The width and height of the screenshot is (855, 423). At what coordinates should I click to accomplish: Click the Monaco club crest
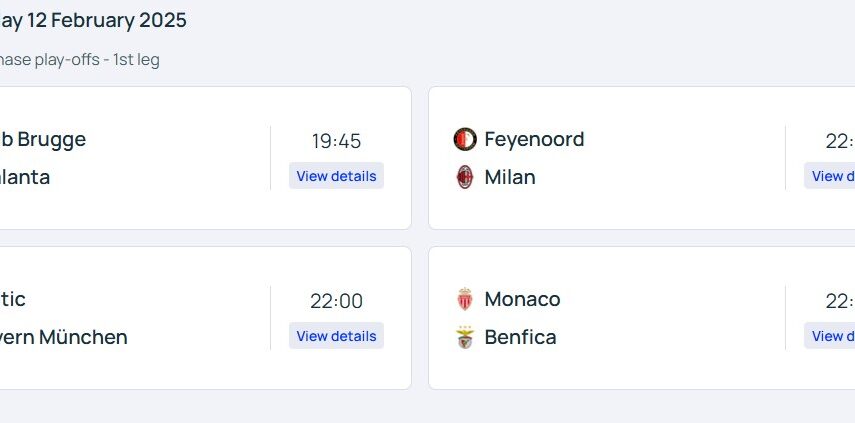[x=465, y=299]
